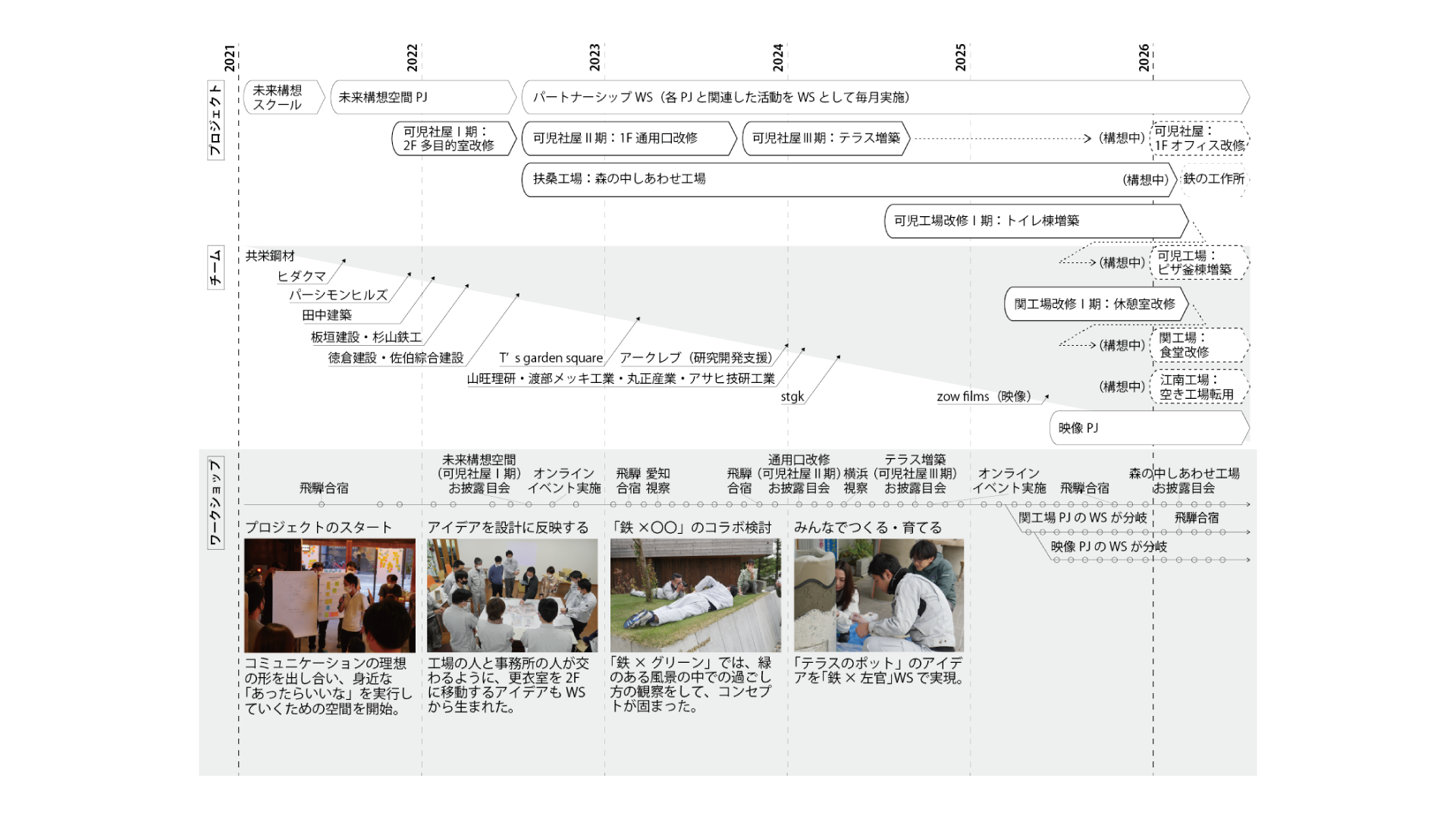1456x819 pixels.
Task: Select the team entry zow films（映像）
Action: (987, 397)
